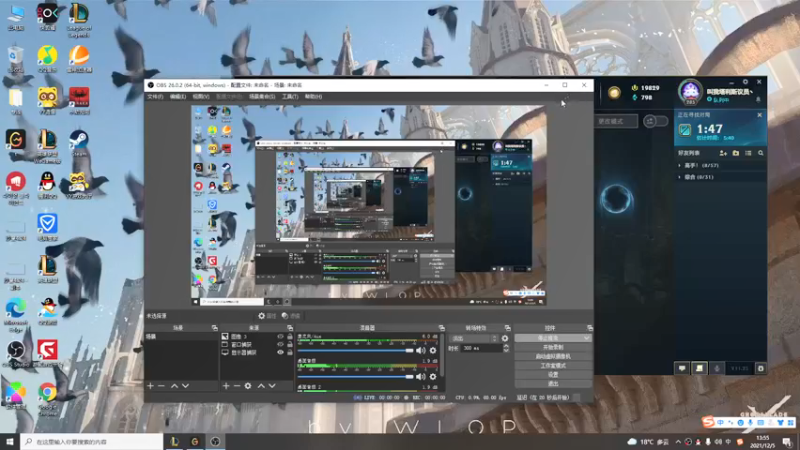The image size is (800, 450).
Task: Click Start Recording in OBS Controls
Action: click(x=553, y=347)
